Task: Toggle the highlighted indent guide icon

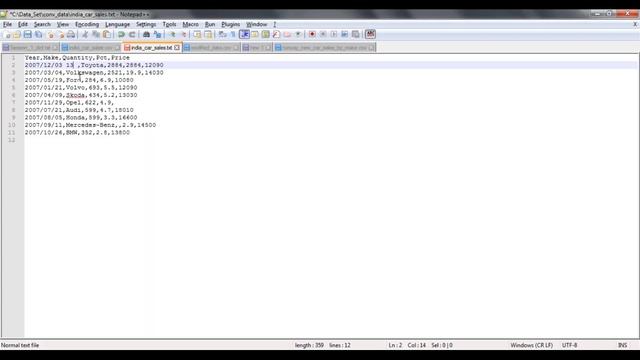Action: [244, 34]
